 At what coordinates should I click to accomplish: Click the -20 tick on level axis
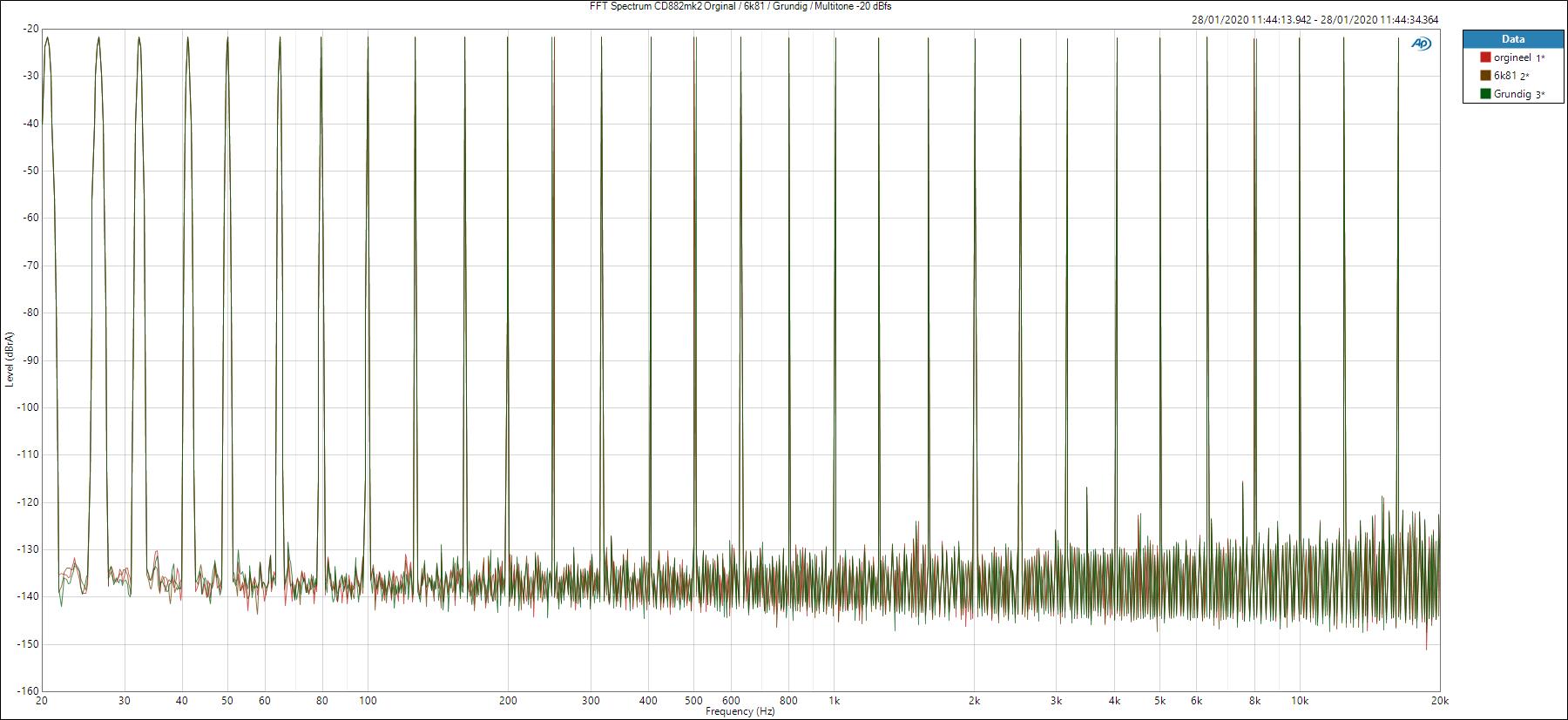(x=30, y=29)
